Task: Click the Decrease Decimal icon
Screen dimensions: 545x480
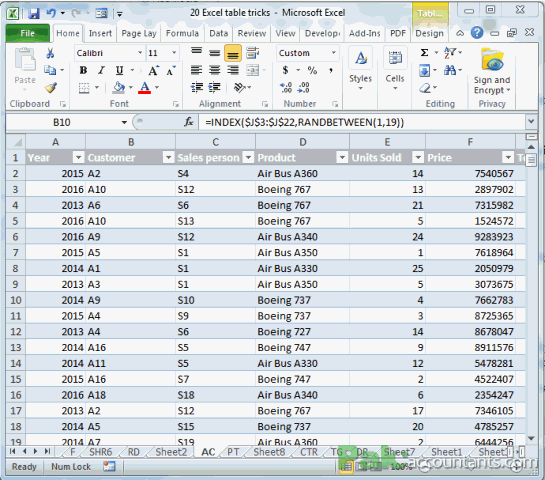Action: tap(303, 88)
